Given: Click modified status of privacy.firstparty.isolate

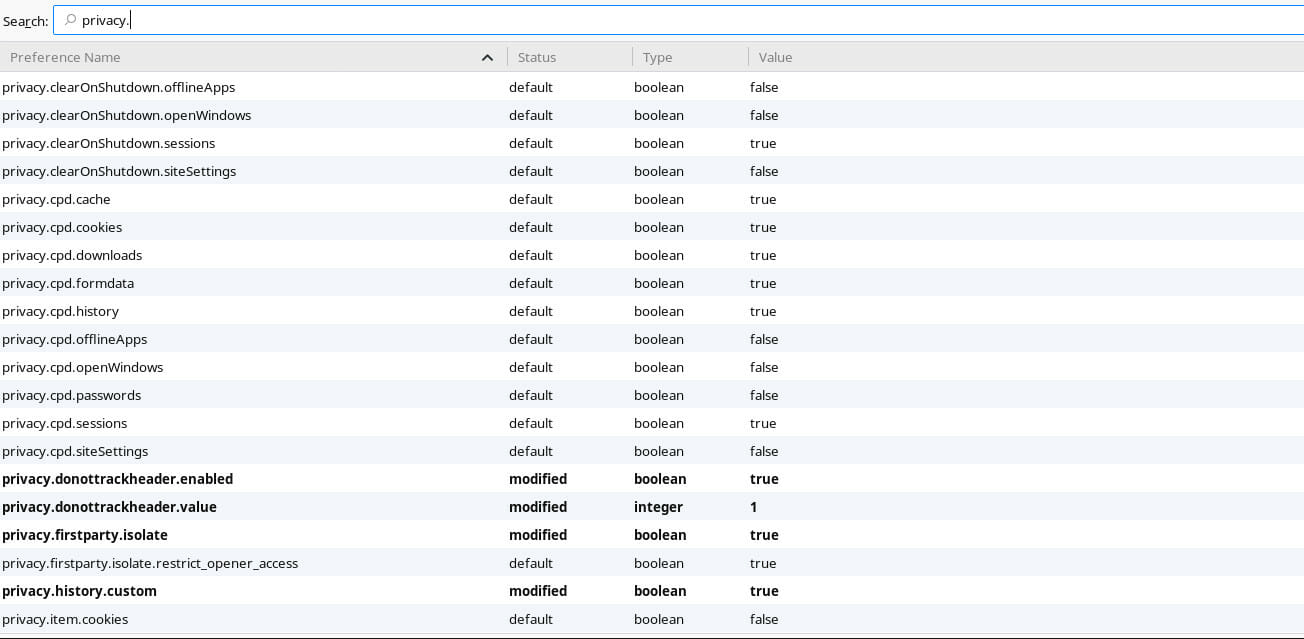Looking at the screenshot, I should tap(538, 535).
